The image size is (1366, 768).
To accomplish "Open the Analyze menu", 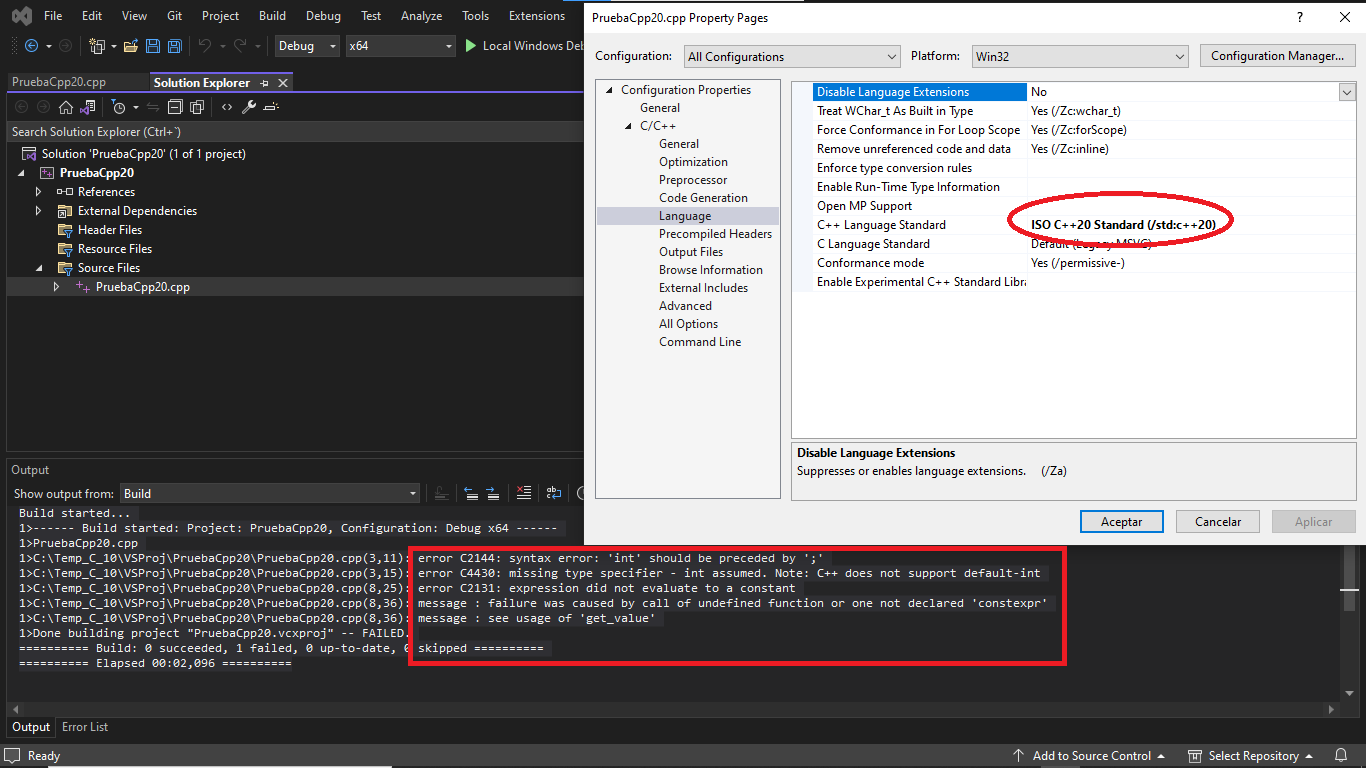I will coord(421,16).
